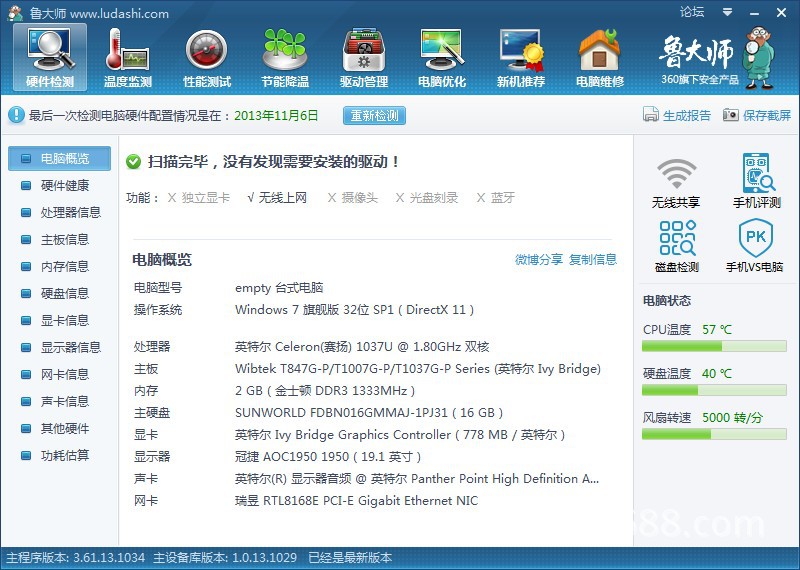Click the 蓝牙 feature indicator

(x=495, y=198)
